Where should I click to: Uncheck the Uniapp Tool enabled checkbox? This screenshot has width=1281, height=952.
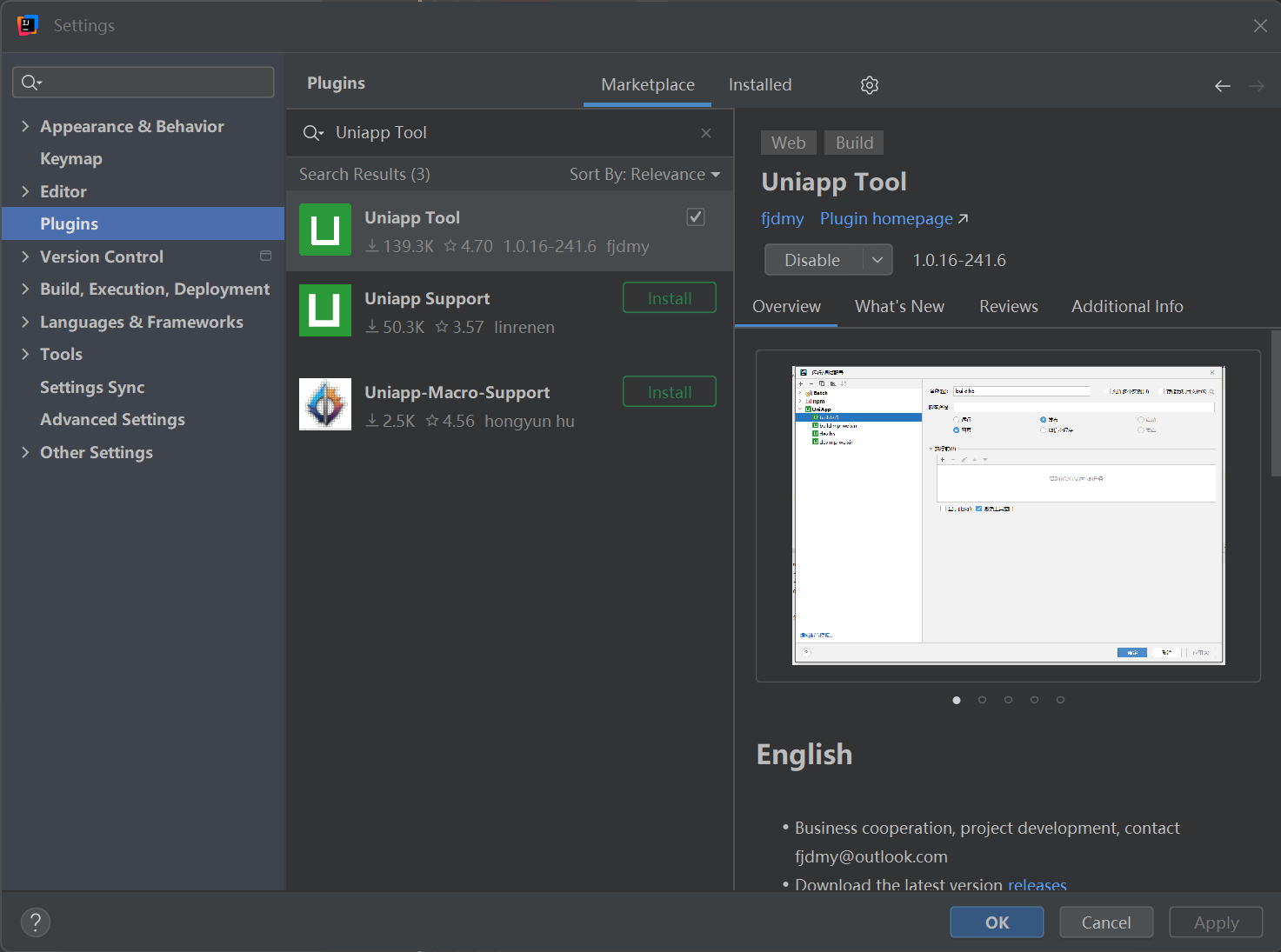tap(696, 216)
